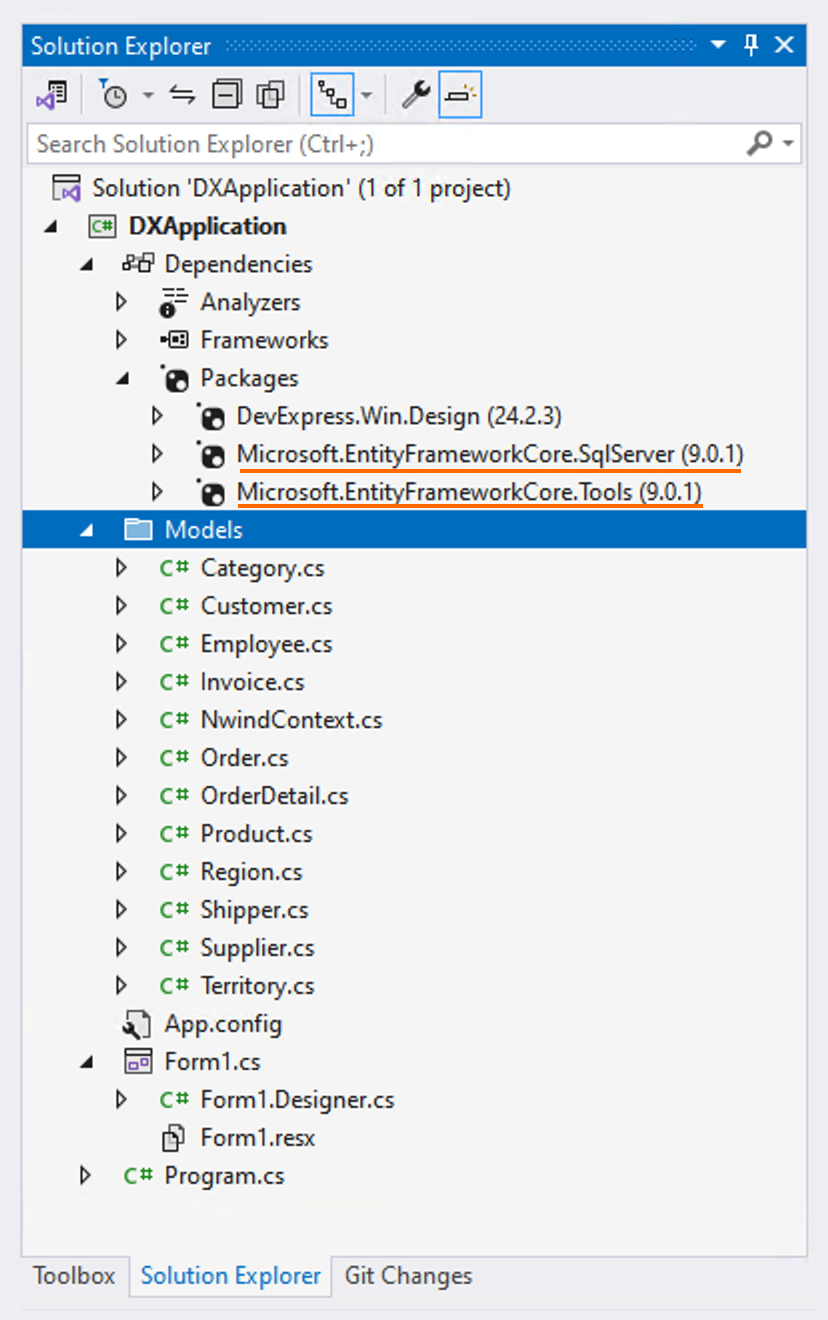
Task: Click the pin auto-hide icon in title bar
Action: (x=752, y=45)
